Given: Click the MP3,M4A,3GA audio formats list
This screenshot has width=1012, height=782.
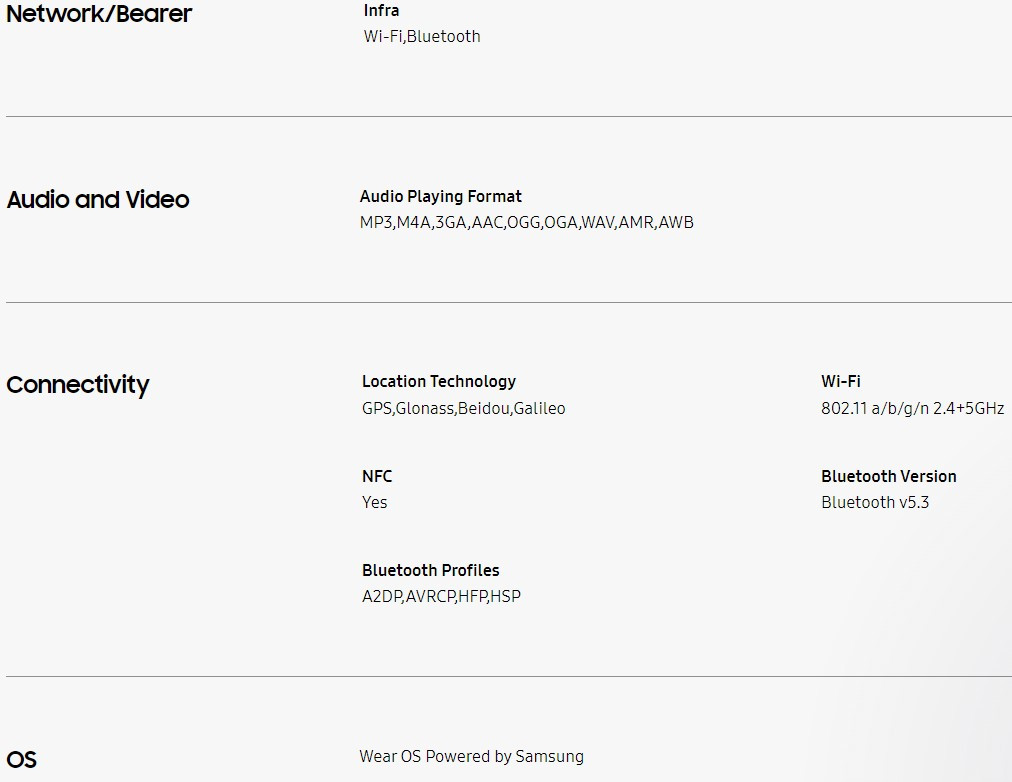Looking at the screenshot, I should [526, 223].
